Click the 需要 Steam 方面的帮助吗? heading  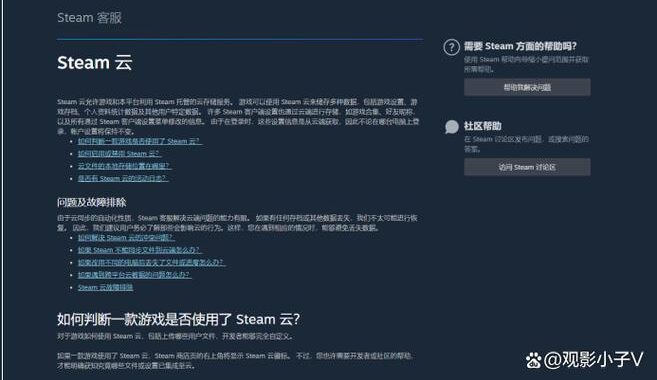point(520,46)
